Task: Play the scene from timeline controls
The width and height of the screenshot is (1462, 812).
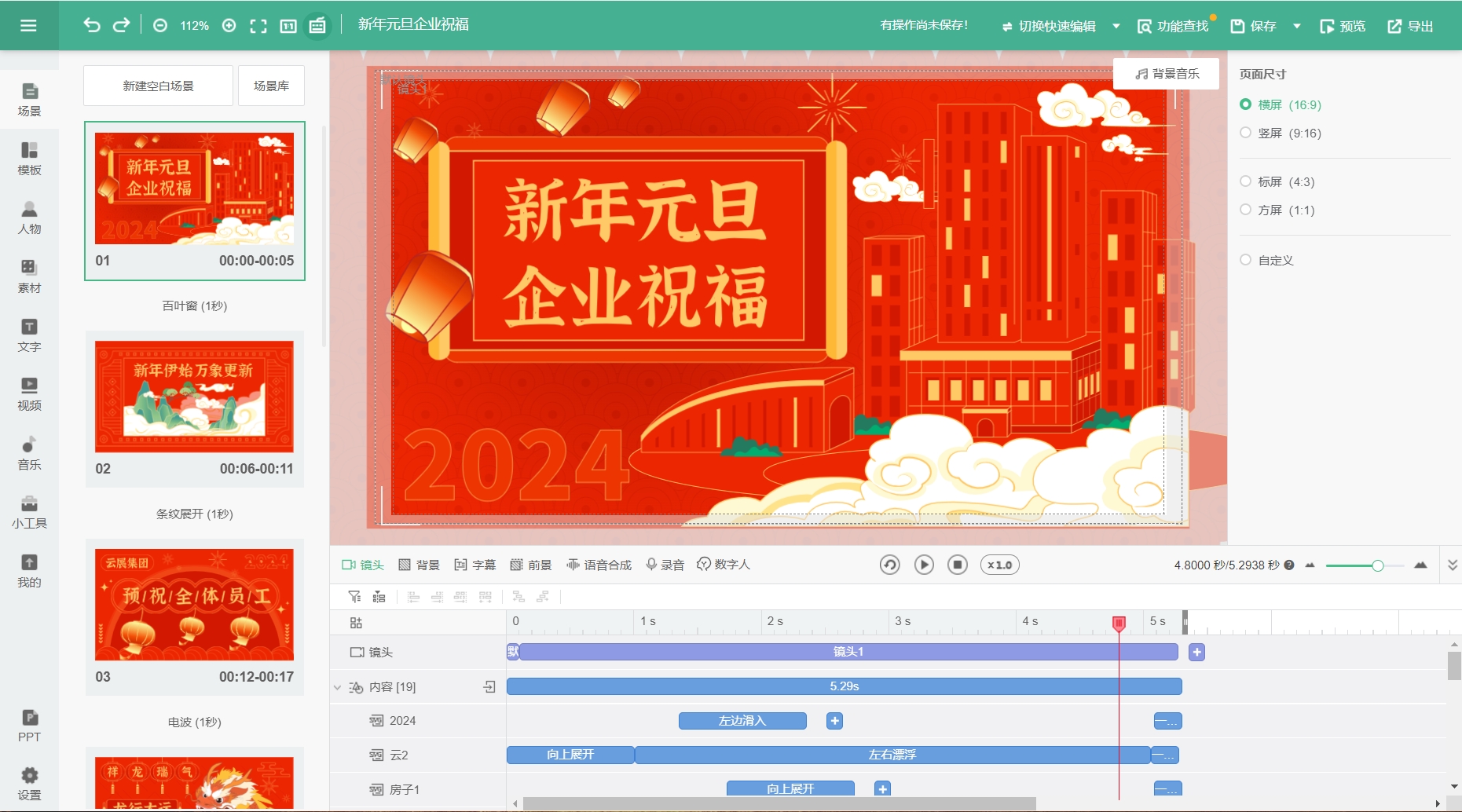Action: 924,565
